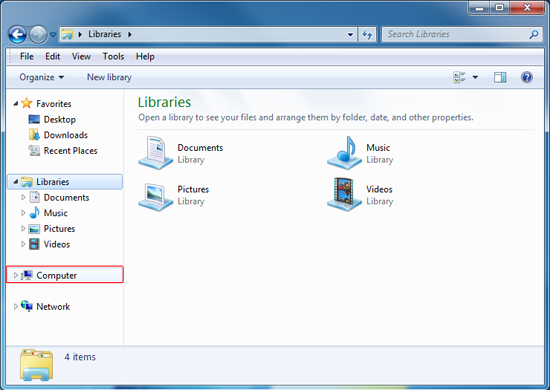Image resolution: width=550 pixels, height=390 pixels.
Task: Open the recent pages dropdown arrow
Action: pyautogui.click(x=53, y=35)
